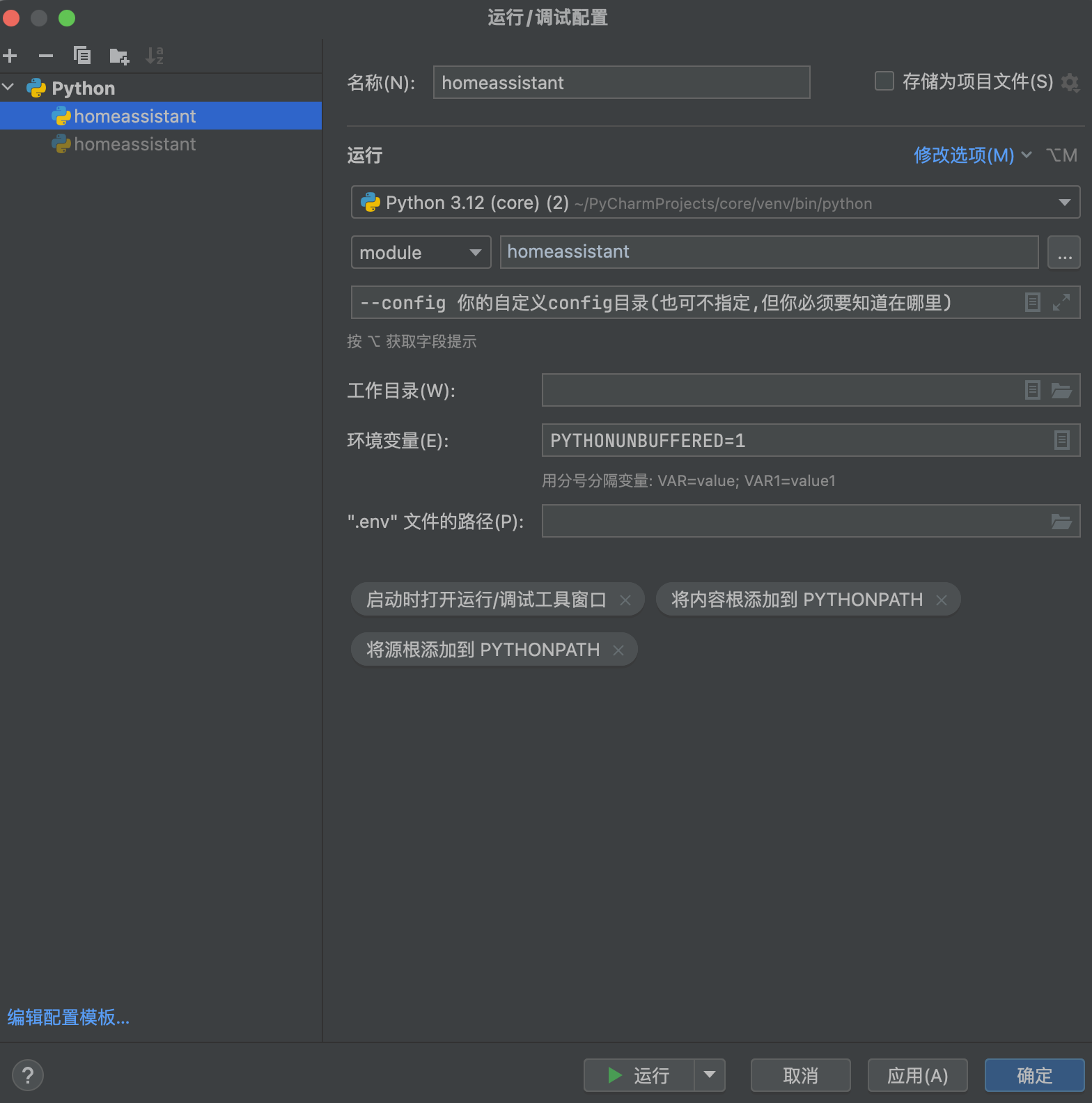This screenshot has height=1103, width=1092.
Task: Focus the module name field containing homeassistant
Action: pyautogui.click(x=769, y=252)
